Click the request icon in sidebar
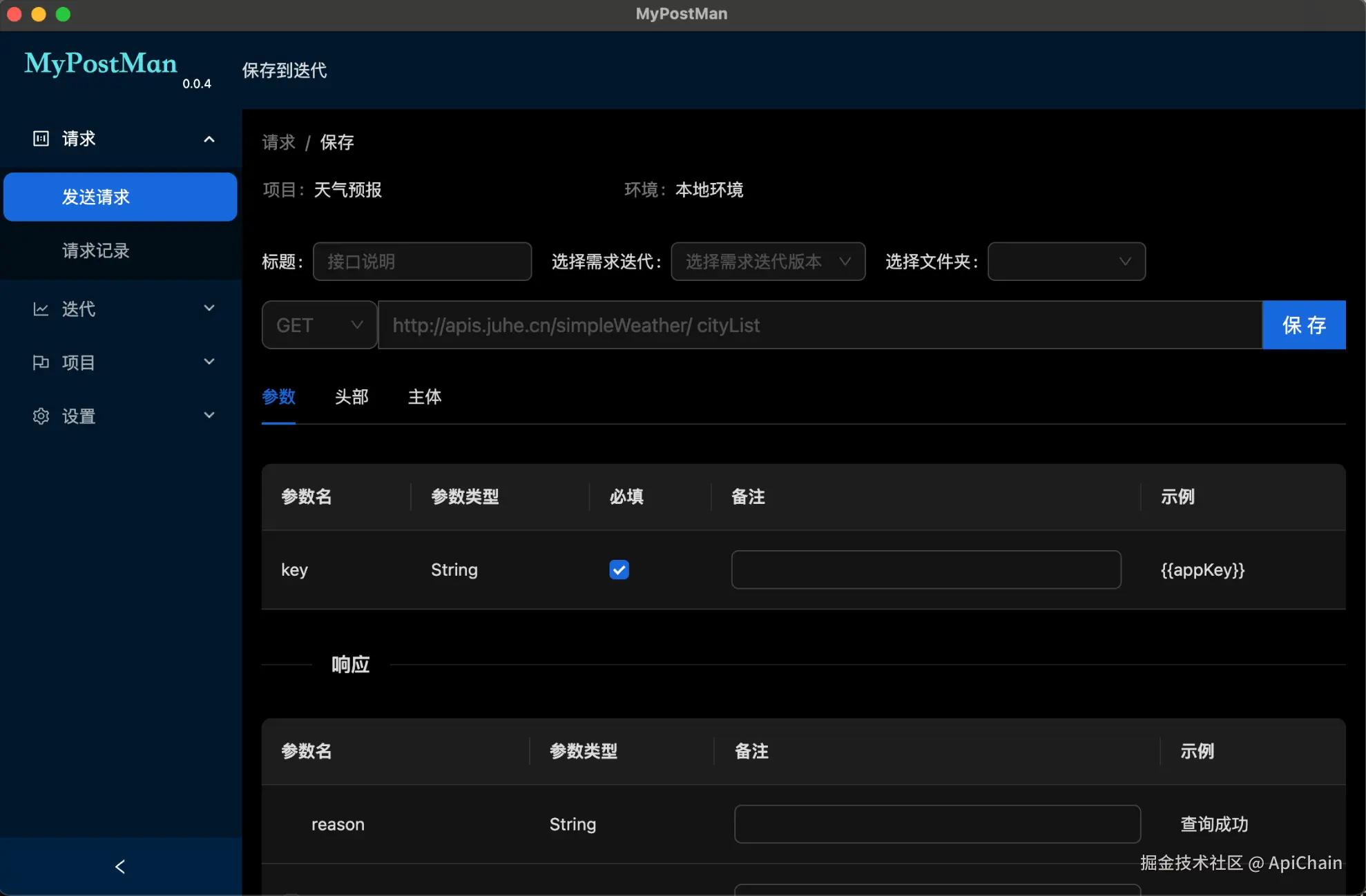Screen dimensions: 1366x896 pos(41,139)
